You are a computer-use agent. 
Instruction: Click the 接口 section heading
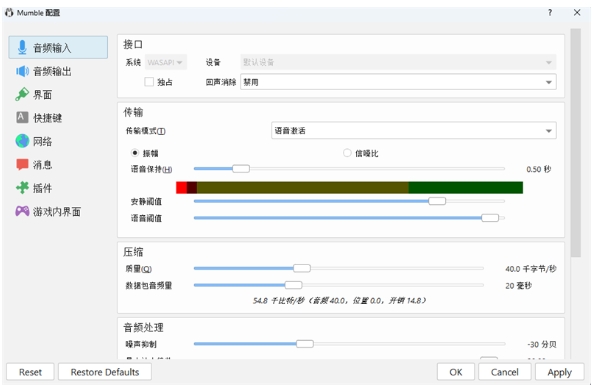click(x=133, y=45)
